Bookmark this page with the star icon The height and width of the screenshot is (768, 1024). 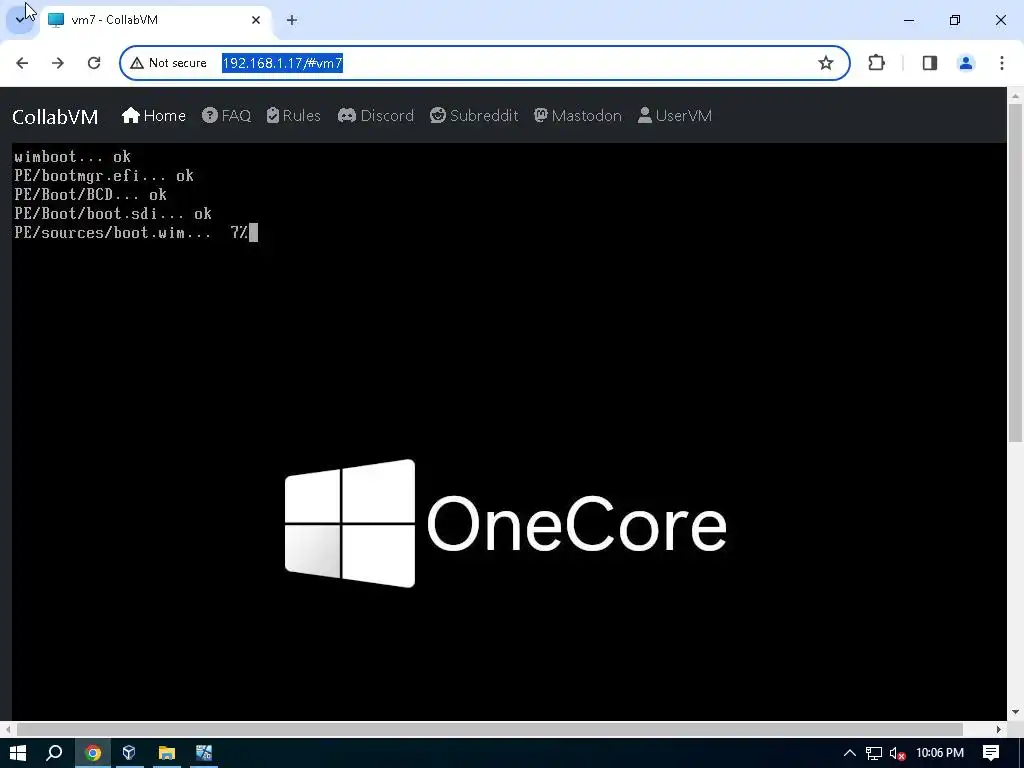pos(825,63)
